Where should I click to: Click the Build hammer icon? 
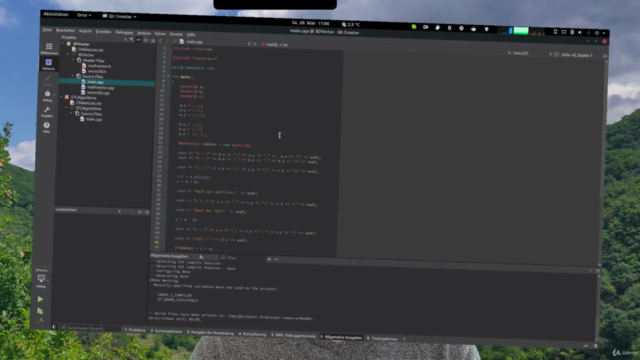[x=39, y=322]
